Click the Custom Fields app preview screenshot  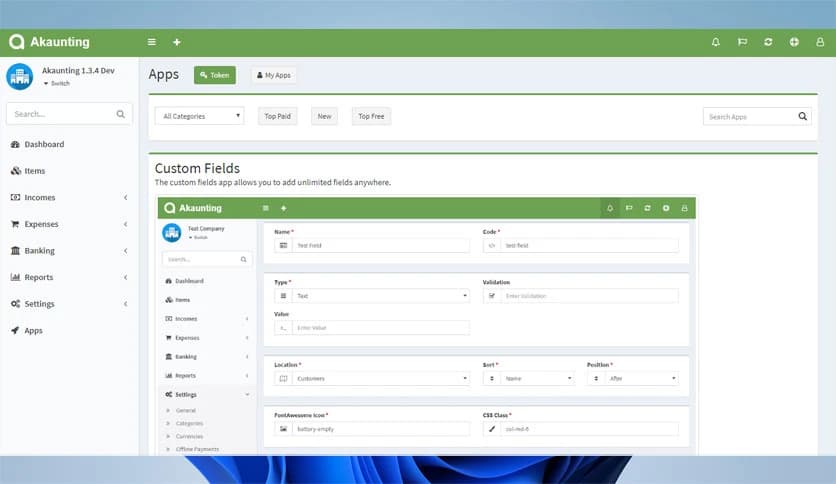tap(427, 326)
